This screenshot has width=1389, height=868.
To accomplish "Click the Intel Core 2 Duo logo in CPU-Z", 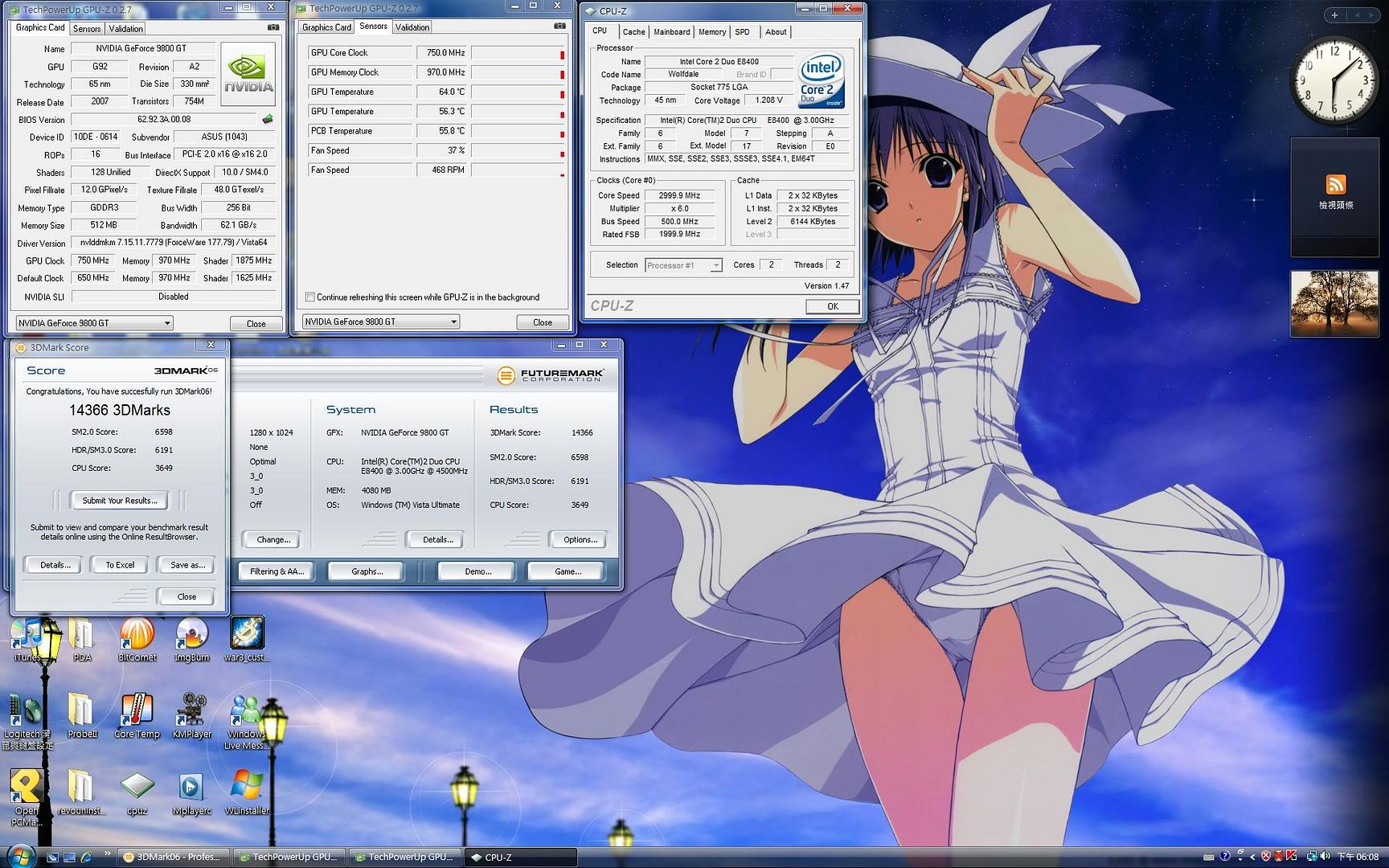I will (x=821, y=80).
